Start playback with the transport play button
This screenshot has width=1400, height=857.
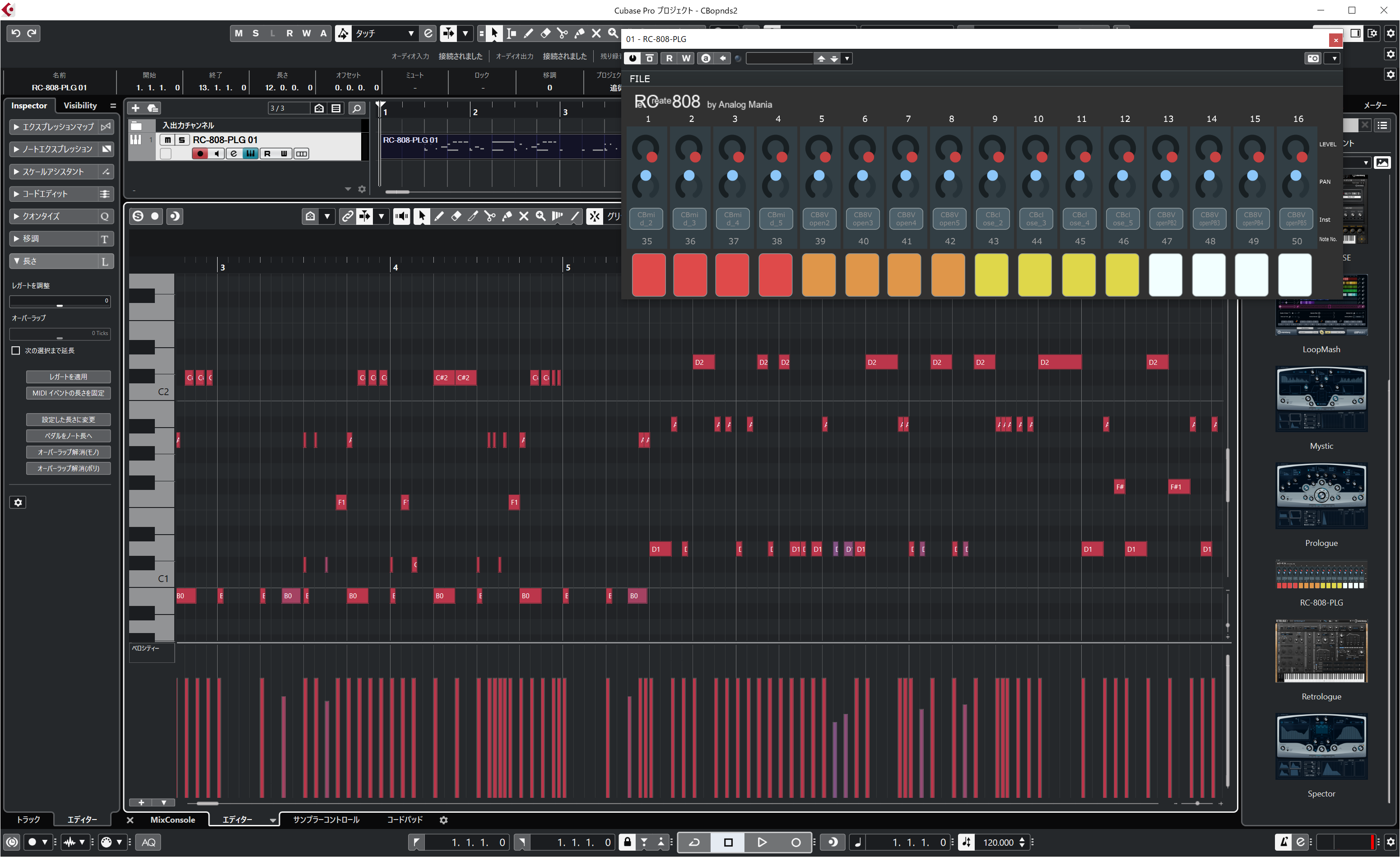(x=762, y=842)
